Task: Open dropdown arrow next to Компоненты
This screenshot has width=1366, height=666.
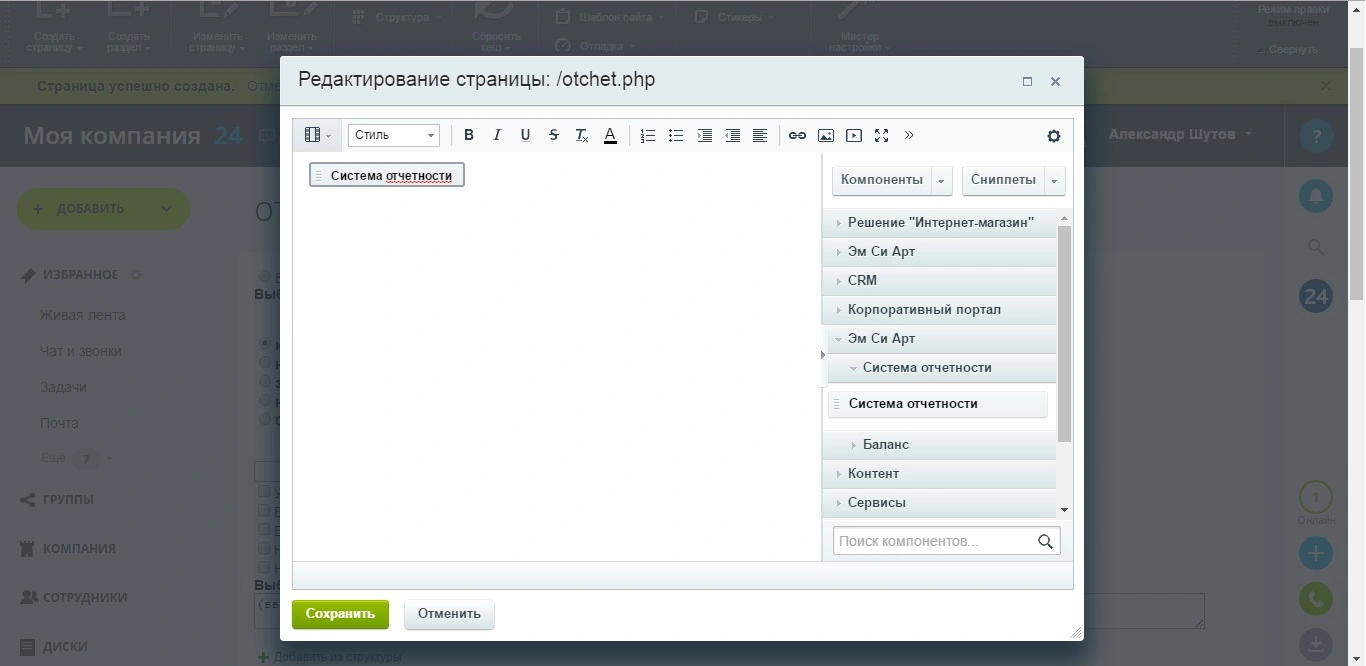Action: tap(940, 180)
